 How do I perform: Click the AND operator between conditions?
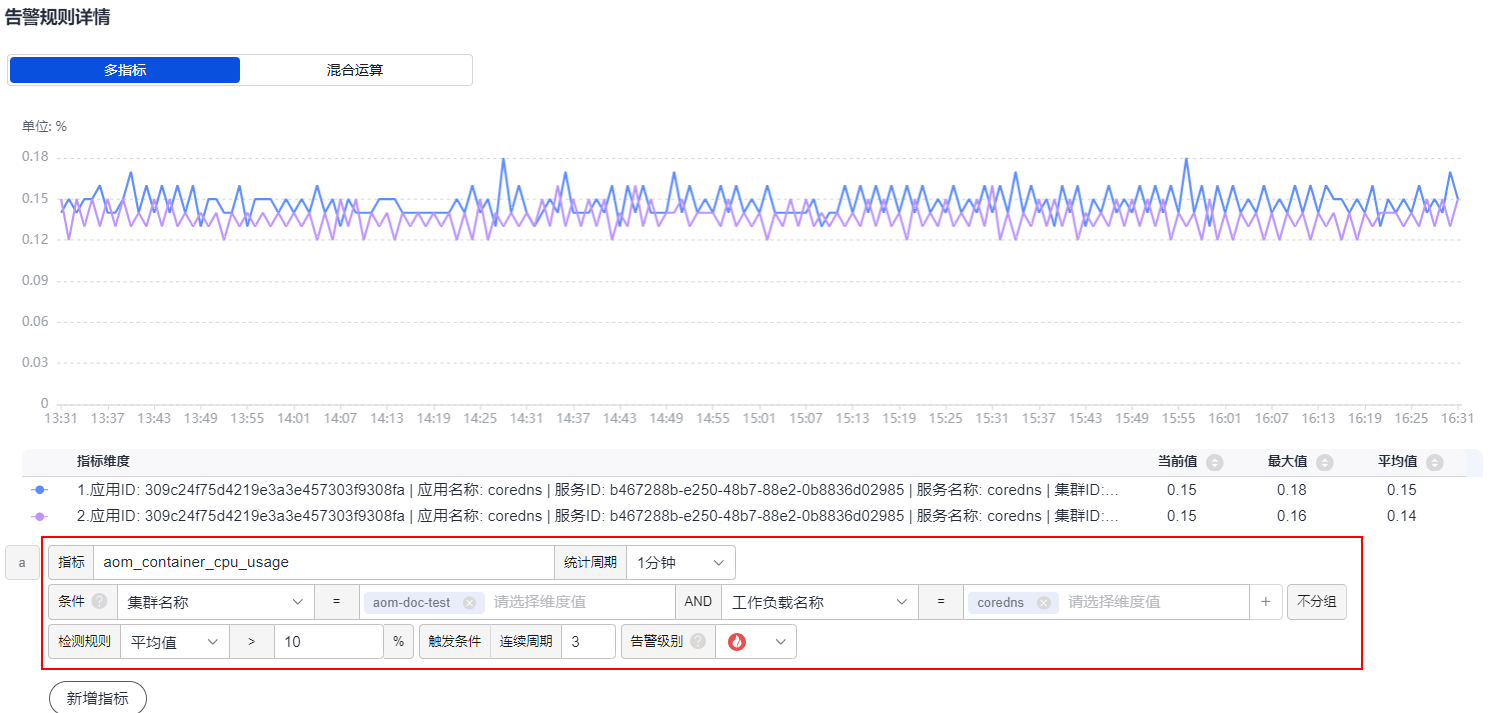pyautogui.click(x=698, y=602)
